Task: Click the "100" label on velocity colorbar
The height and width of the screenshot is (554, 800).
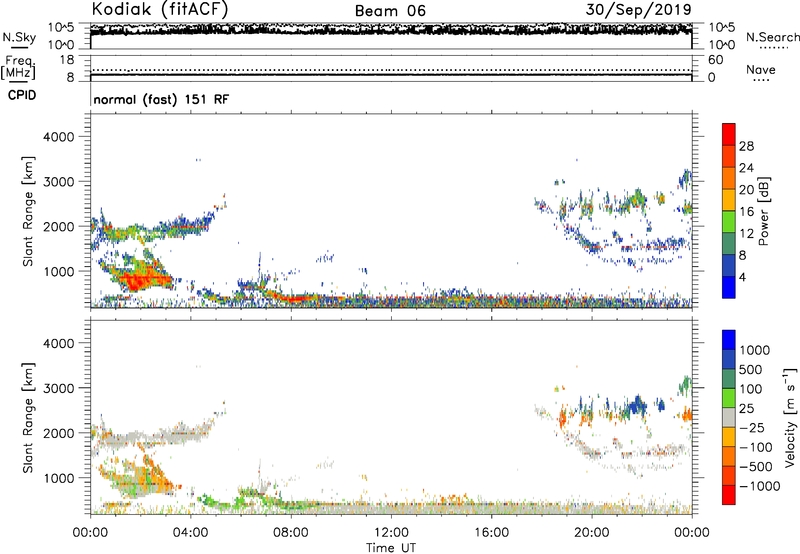Action: [751, 389]
